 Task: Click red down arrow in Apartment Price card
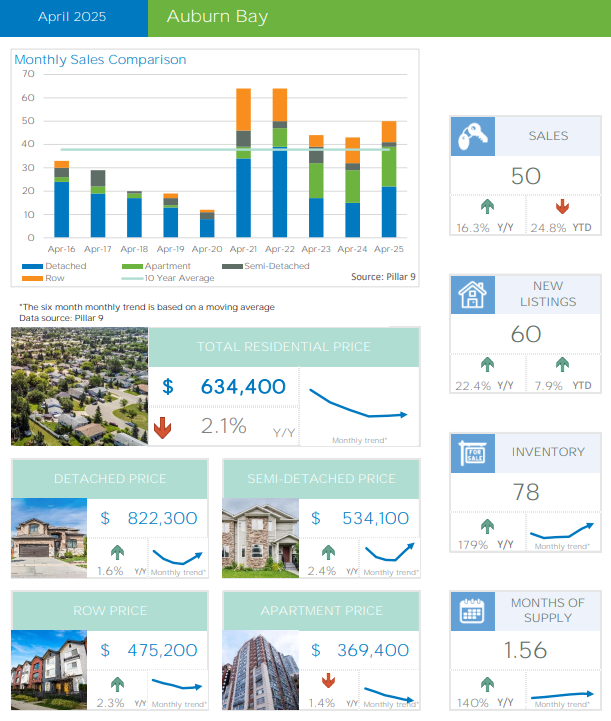pos(328,682)
